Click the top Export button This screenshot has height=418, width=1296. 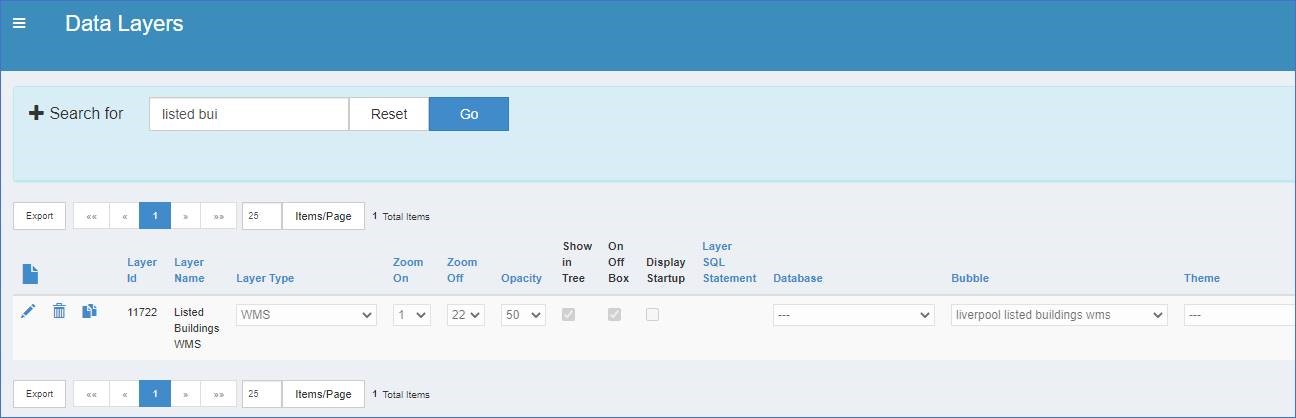tap(40, 216)
